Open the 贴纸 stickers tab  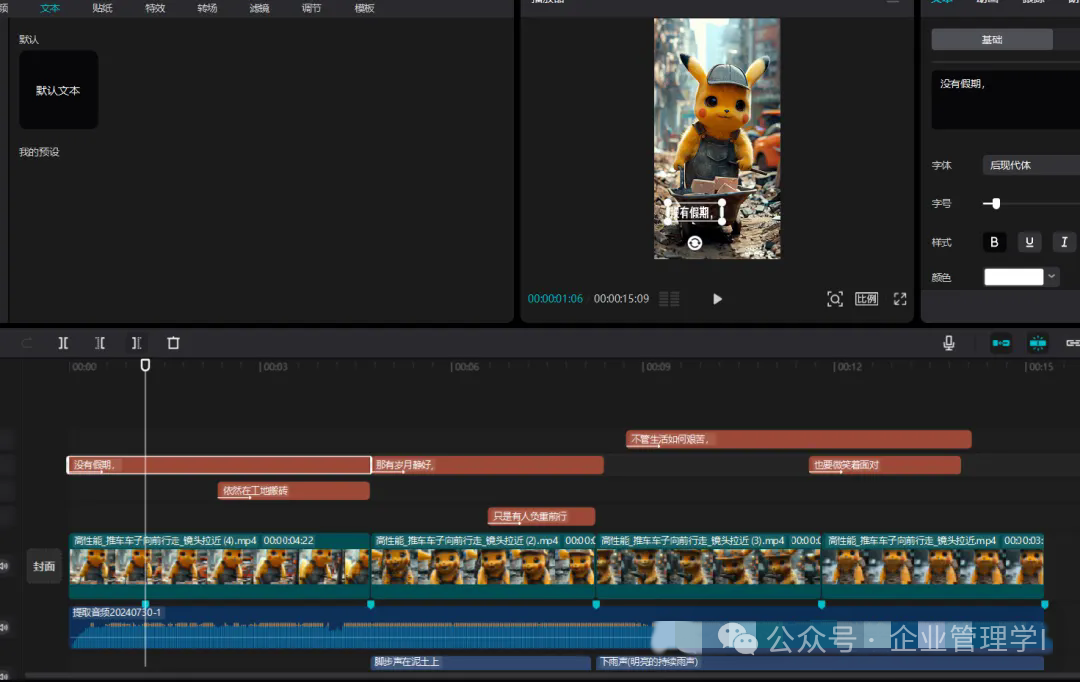coord(102,8)
